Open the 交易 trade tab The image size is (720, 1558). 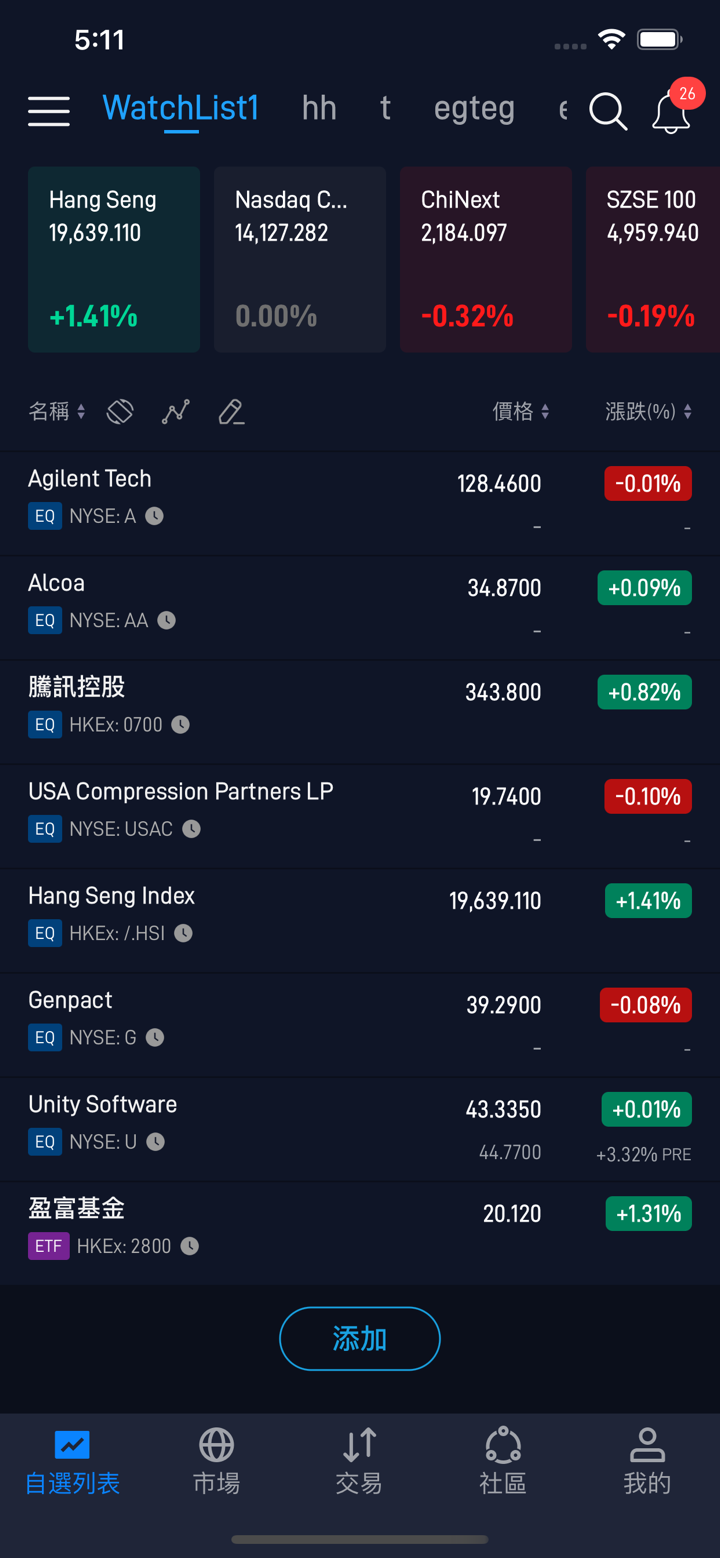359,1461
